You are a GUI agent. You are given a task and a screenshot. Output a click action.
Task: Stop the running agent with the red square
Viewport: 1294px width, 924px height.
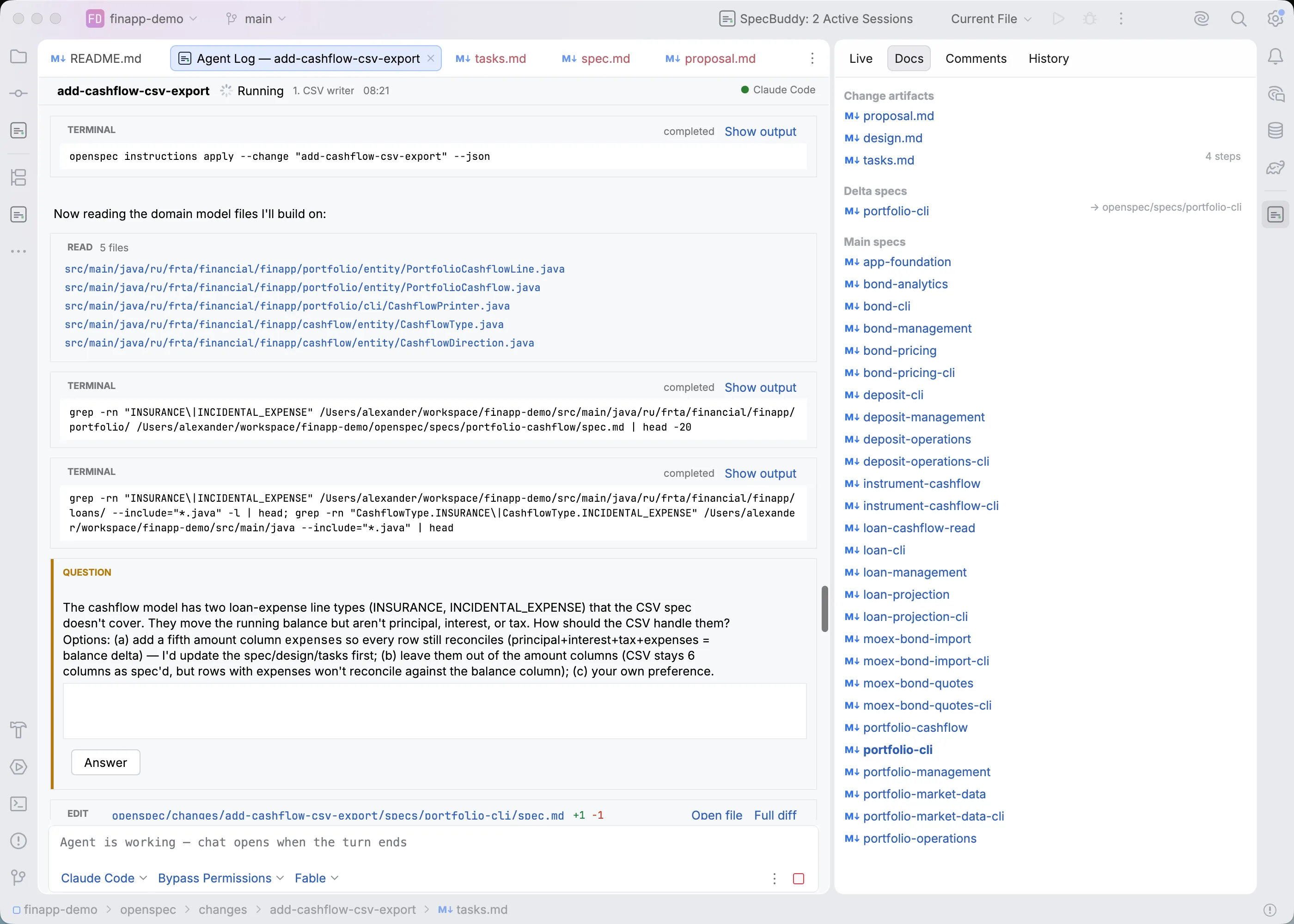[x=799, y=878]
